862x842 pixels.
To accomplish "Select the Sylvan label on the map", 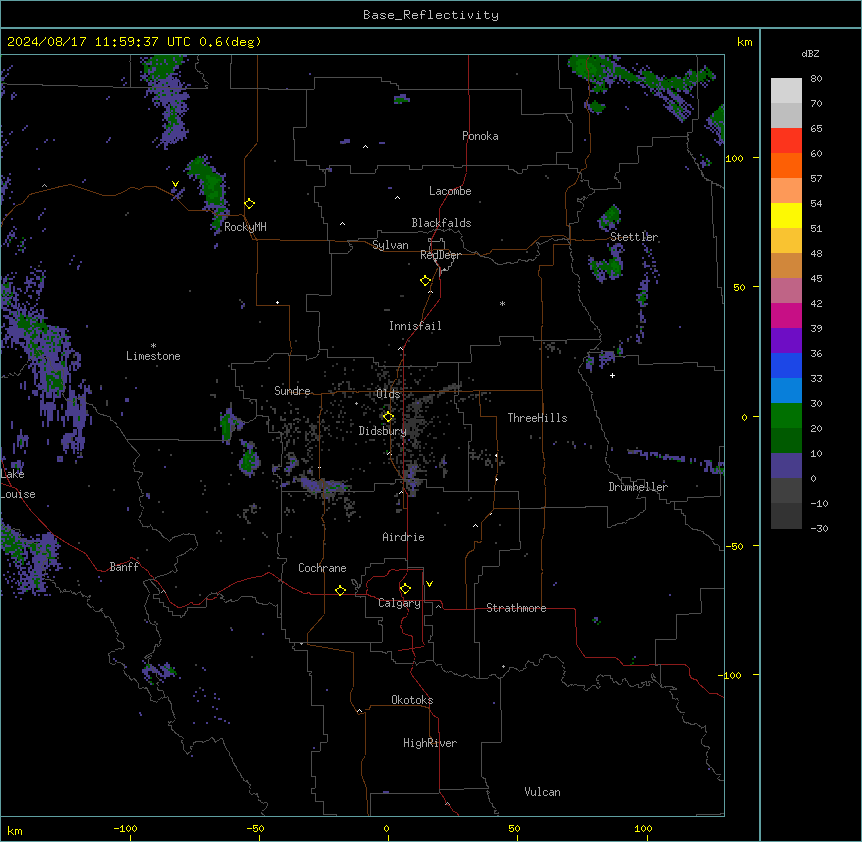I will click(390, 245).
